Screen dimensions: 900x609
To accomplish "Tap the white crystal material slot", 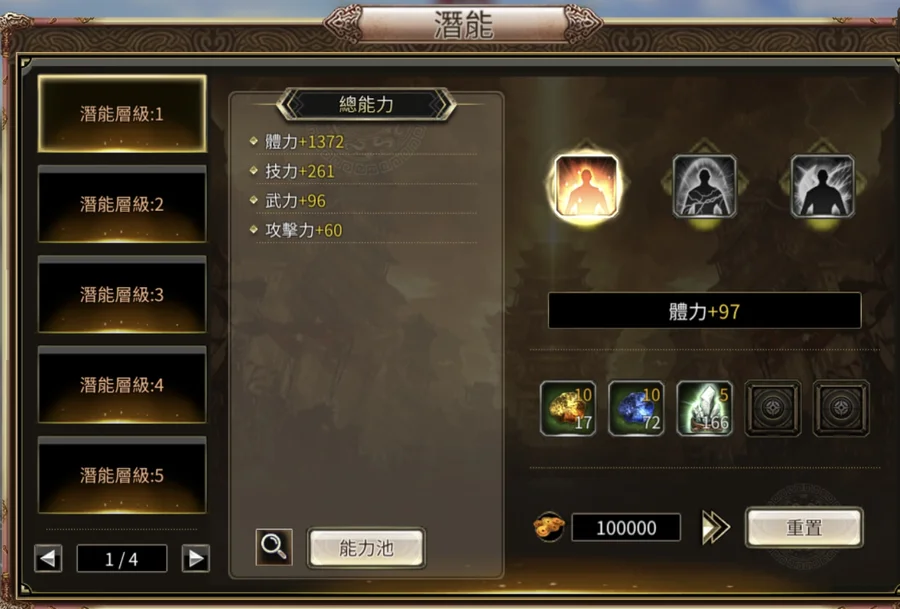I will point(704,408).
